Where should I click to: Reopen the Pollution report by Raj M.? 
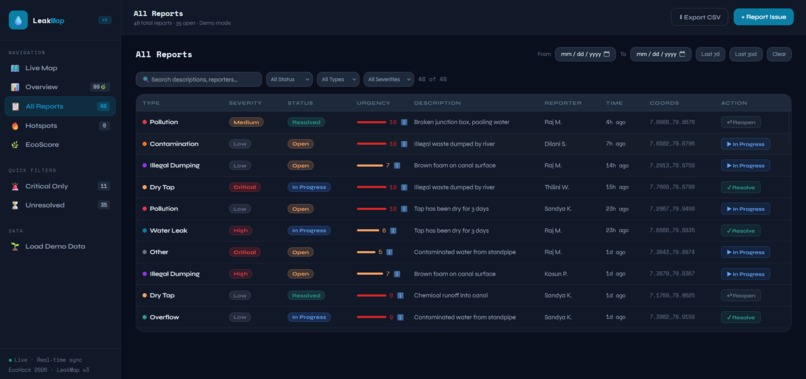click(x=741, y=122)
